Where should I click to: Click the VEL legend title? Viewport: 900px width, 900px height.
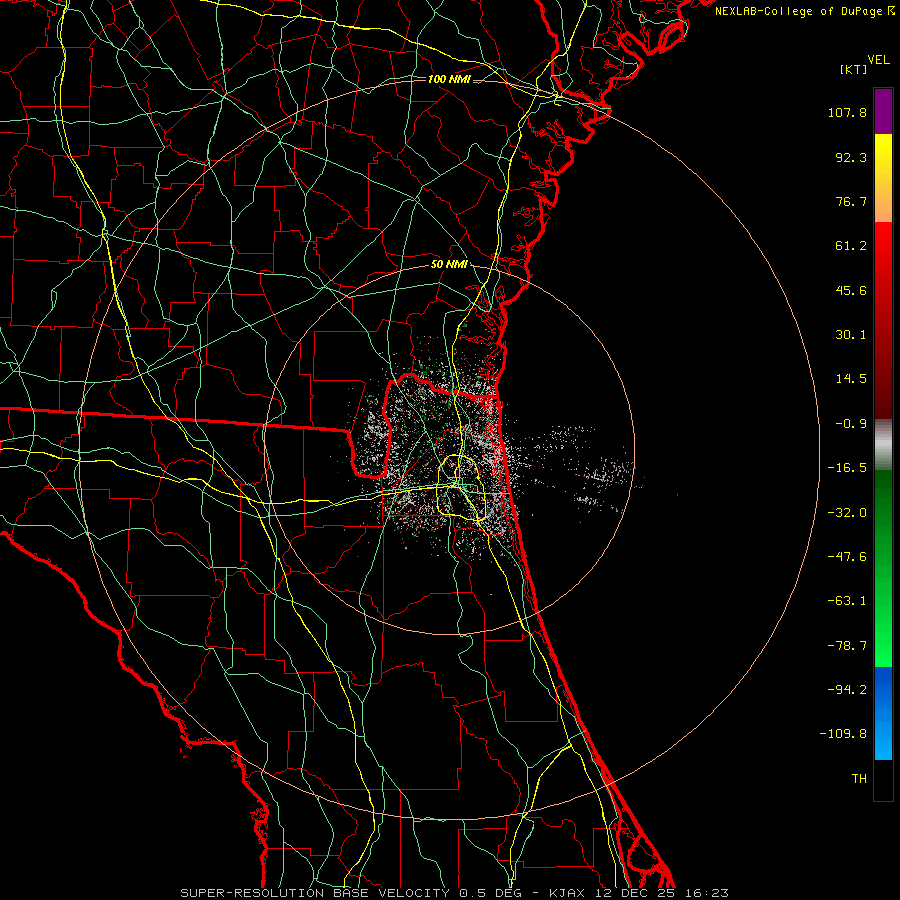click(878, 60)
